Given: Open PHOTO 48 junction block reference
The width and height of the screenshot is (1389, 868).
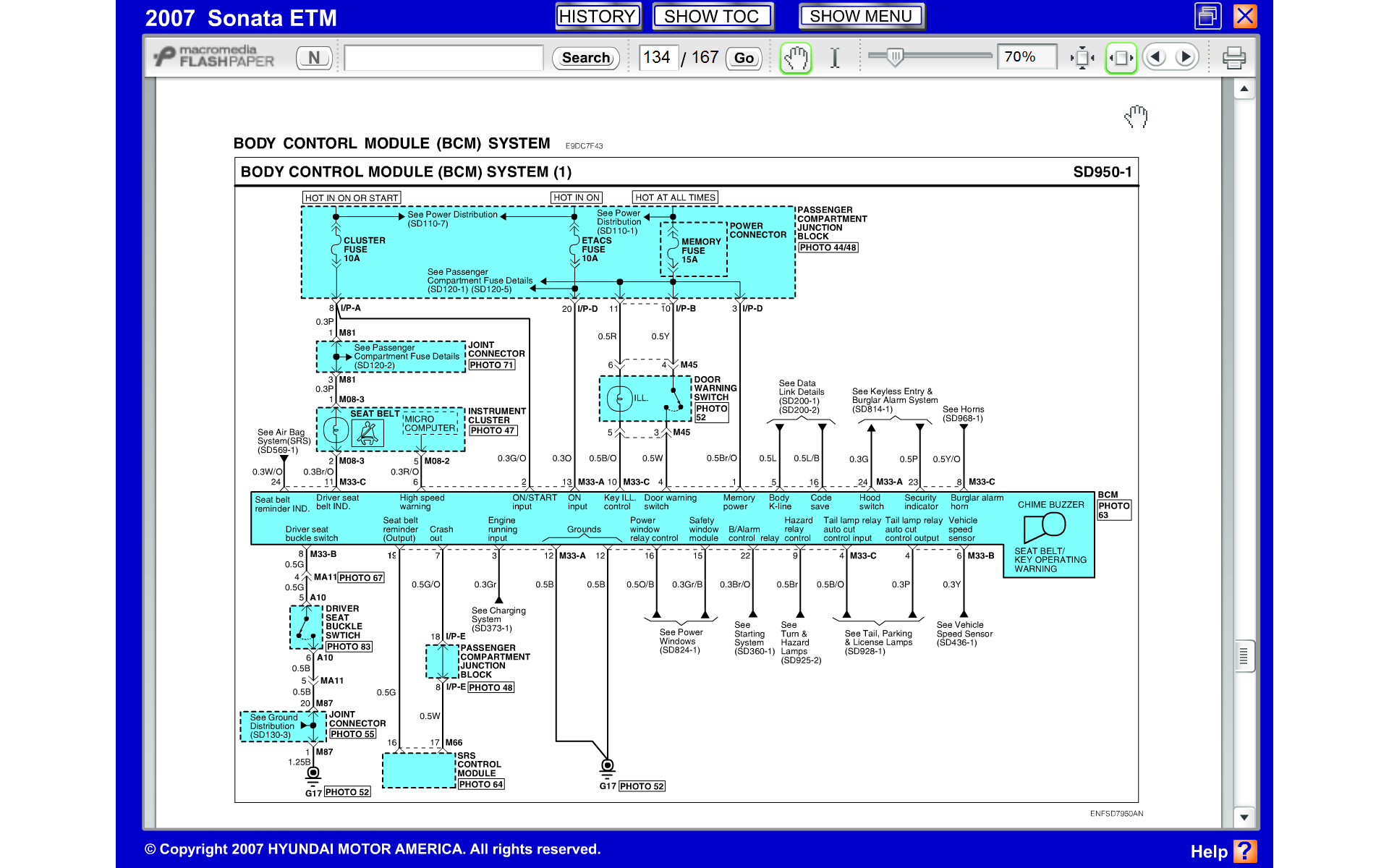Looking at the screenshot, I should (x=490, y=688).
